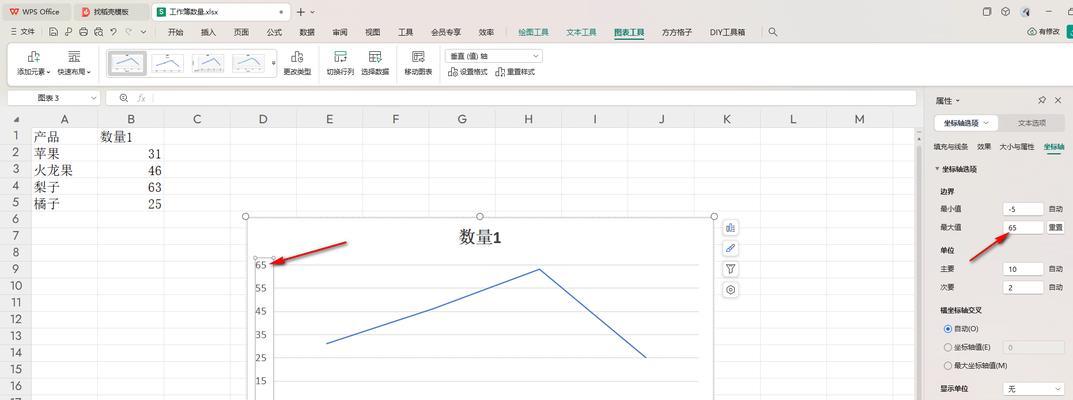Click 自动 button next to 次要
This screenshot has height=400, width=1073.
coord(1055,287)
